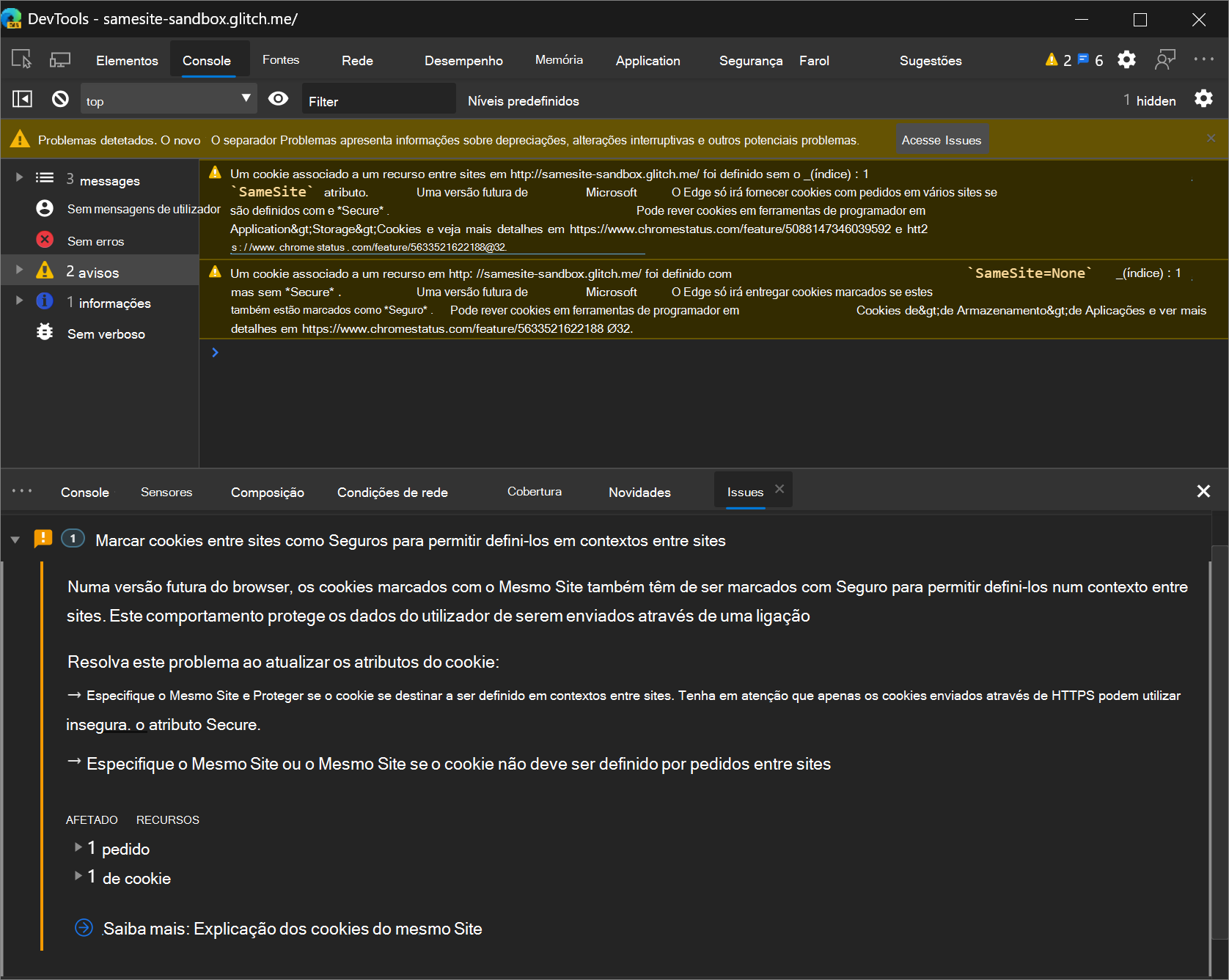This screenshot has width=1229, height=980.
Task: Click the Acesse Issues button
Action: click(x=942, y=139)
